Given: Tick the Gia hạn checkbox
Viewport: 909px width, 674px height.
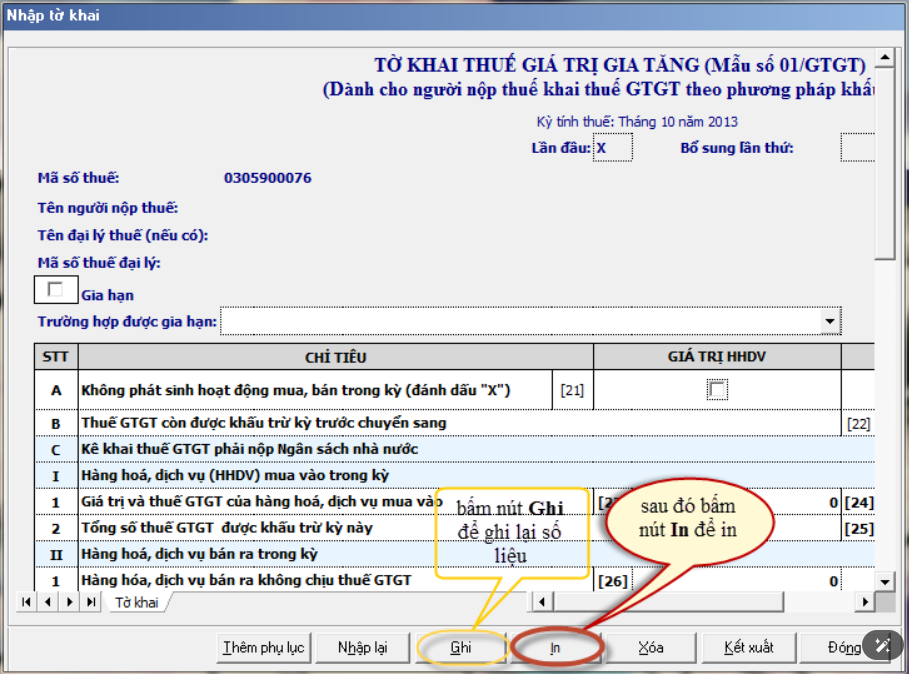Looking at the screenshot, I should (x=56, y=289).
